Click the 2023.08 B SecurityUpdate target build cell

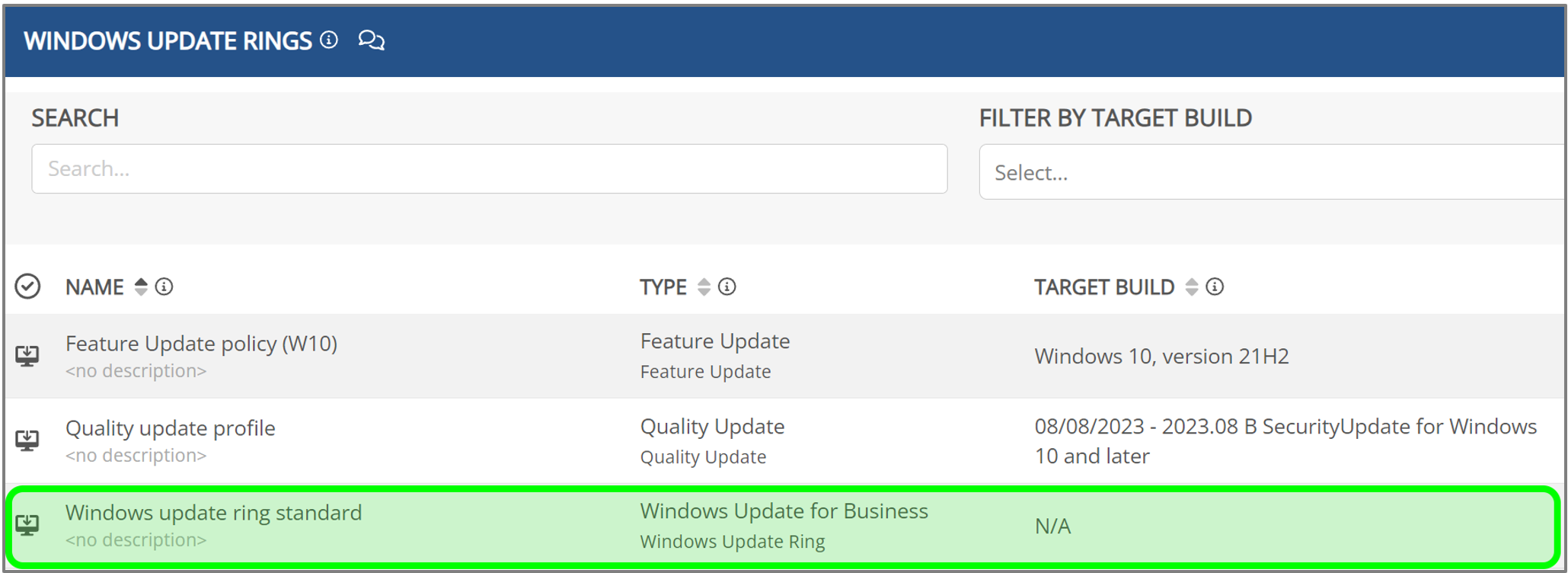[x=1285, y=440]
